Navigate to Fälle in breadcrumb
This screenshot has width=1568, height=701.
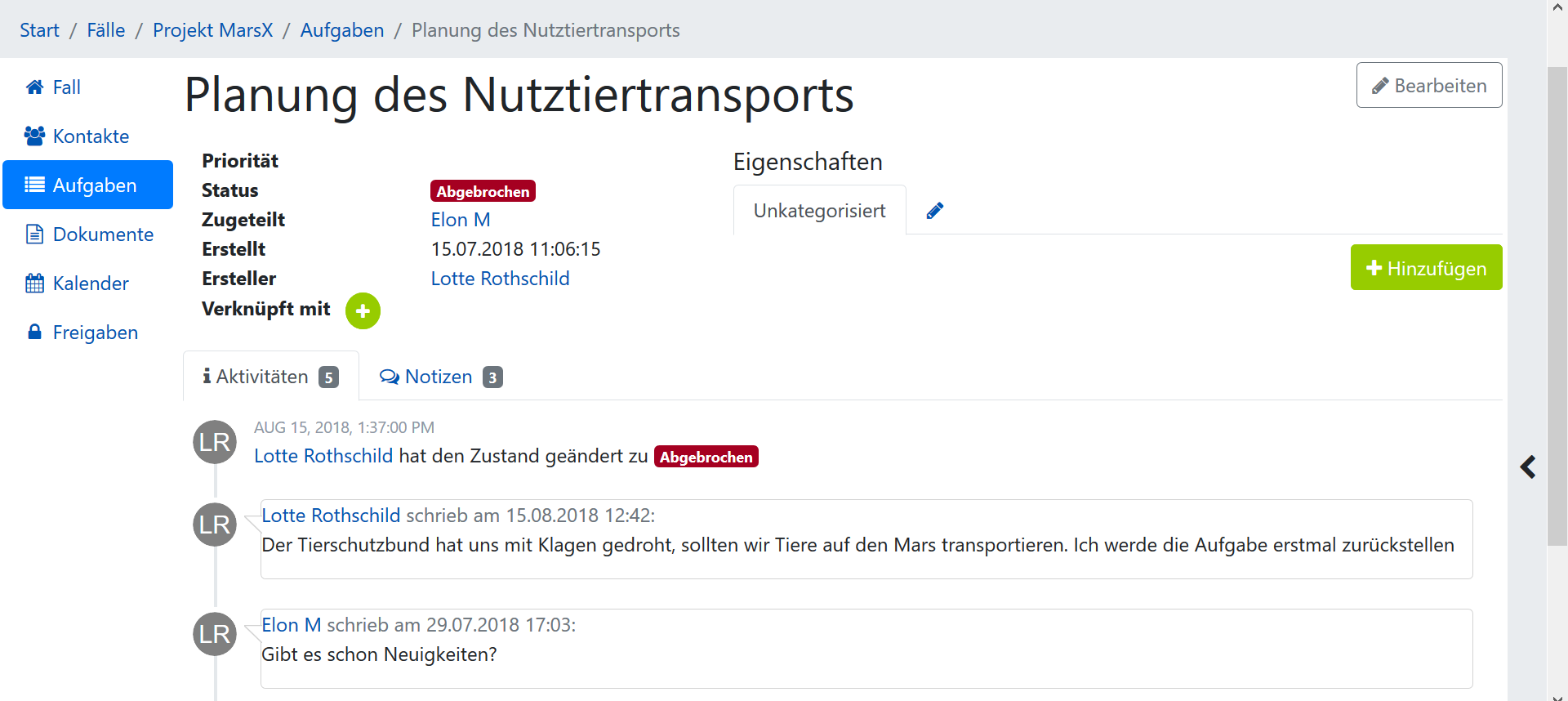click(106, 30)
